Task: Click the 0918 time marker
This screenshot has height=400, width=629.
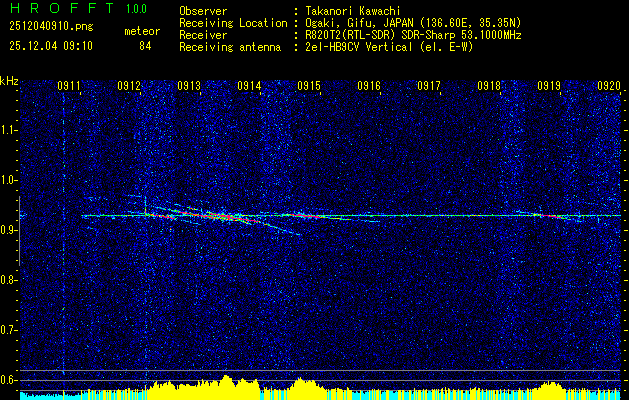Action: [x=489, y=86]
